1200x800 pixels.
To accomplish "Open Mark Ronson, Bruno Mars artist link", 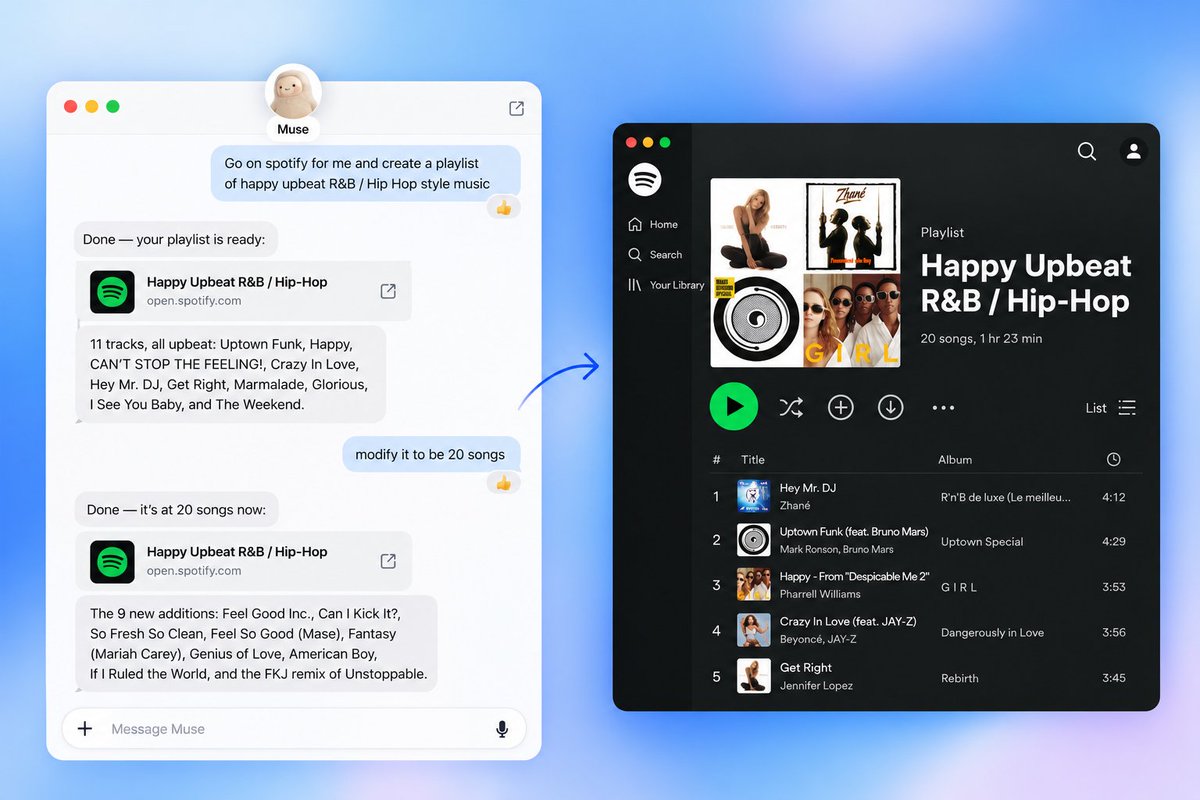I will pyautogui.click(x=837, y=550).
